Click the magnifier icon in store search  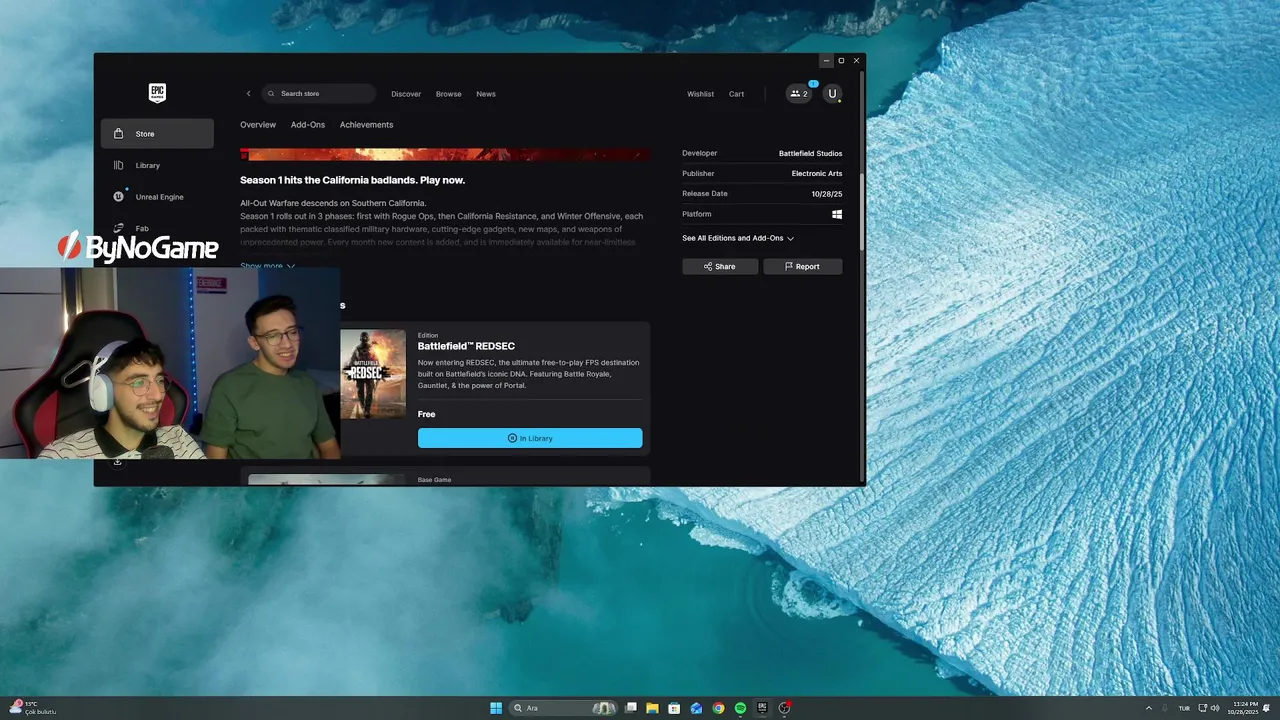pos(271,94)
